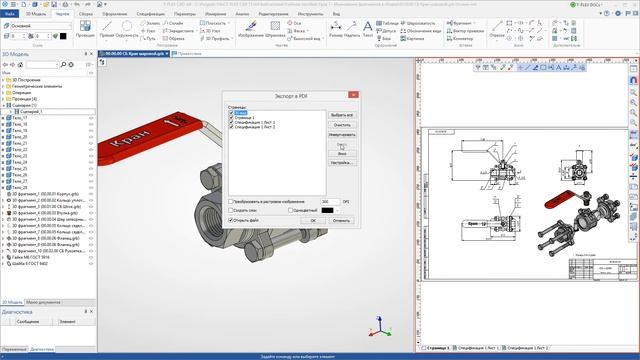The width and height of the screenshot is (640, 360).
Task: Click the print icon in quick access toolbar
Action: (65, 4)
